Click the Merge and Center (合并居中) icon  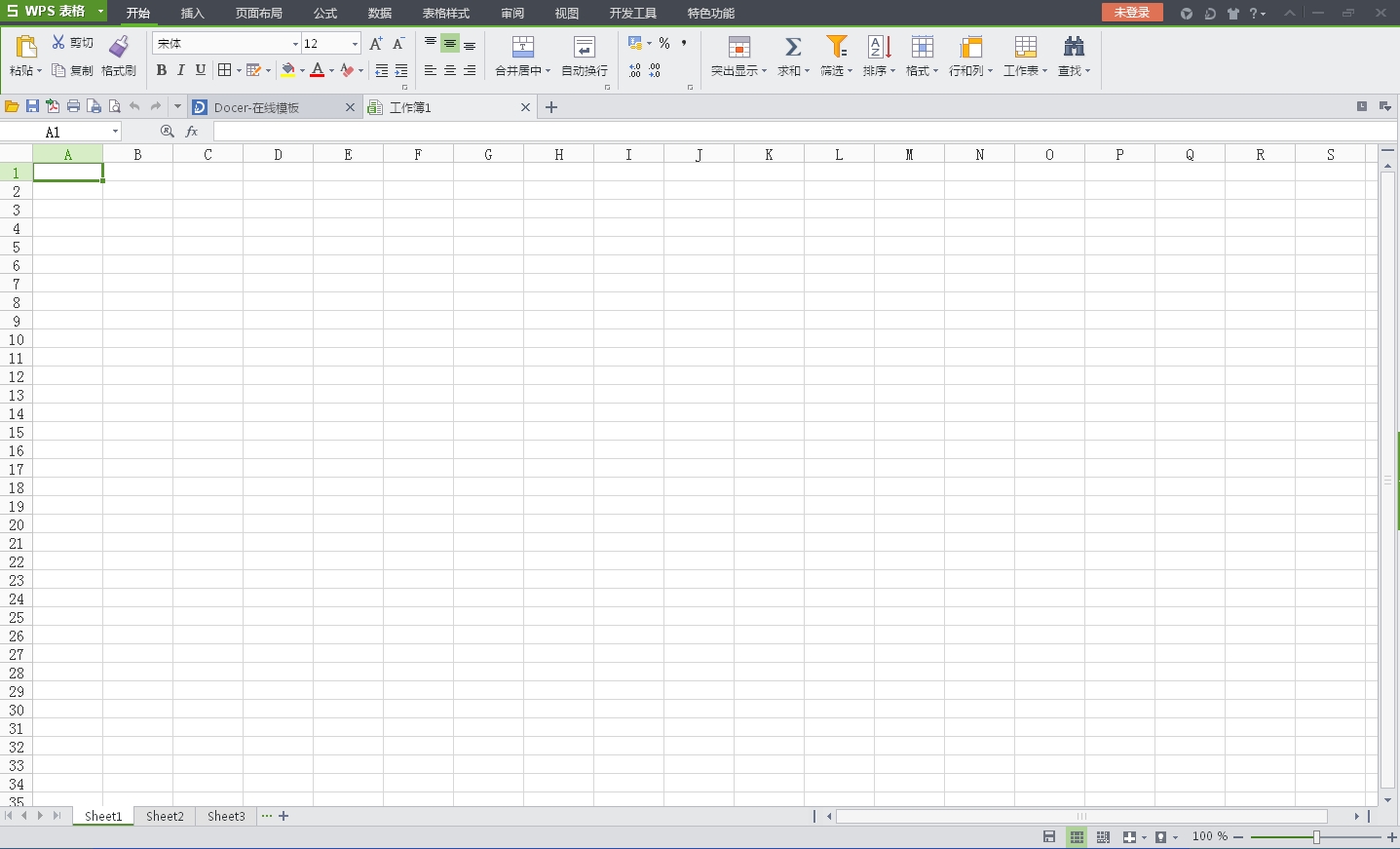coord(523,47)
